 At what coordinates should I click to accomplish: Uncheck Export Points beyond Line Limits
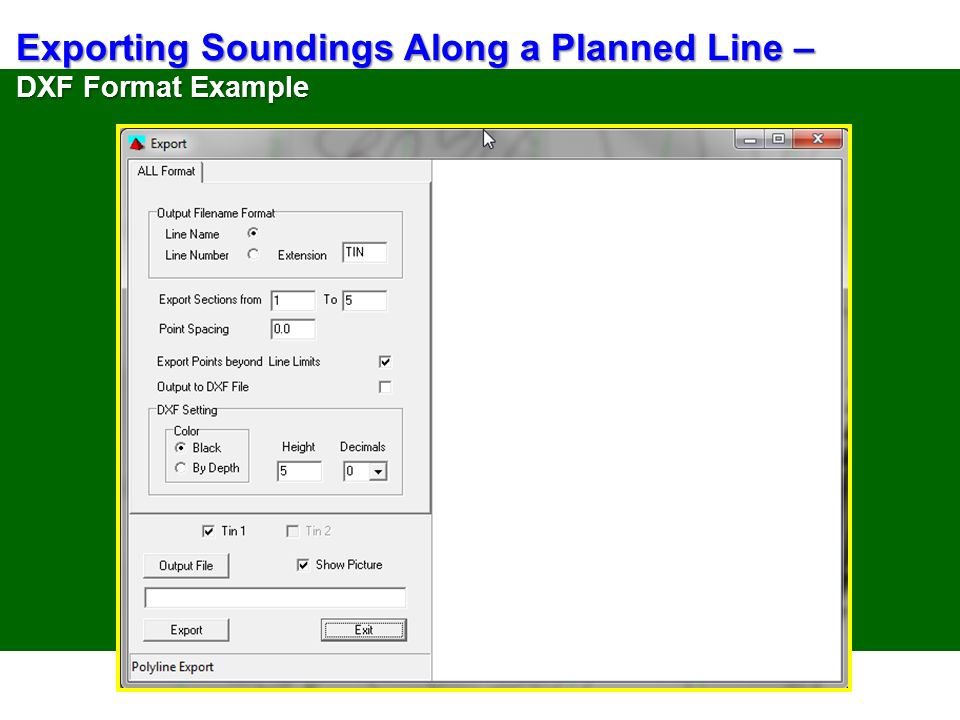(384, 362)
